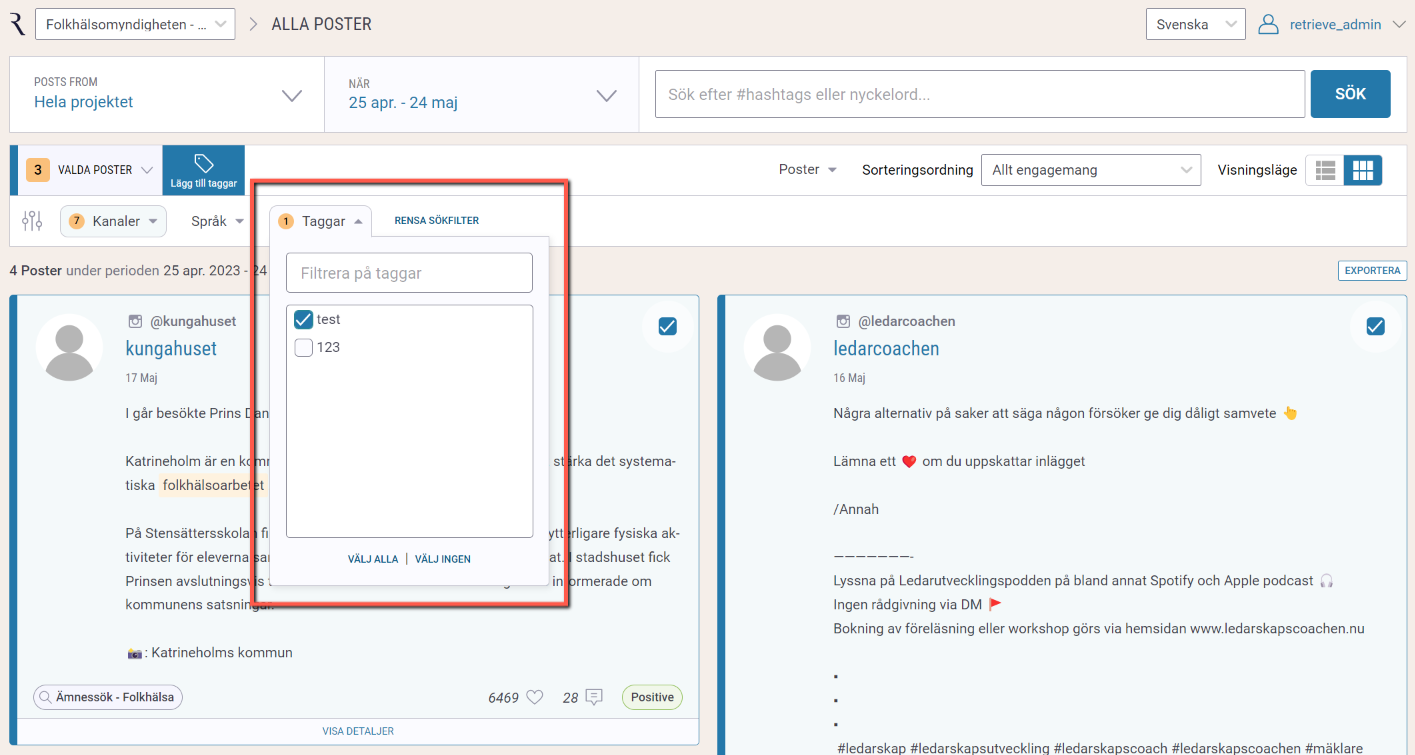The height and width of the screenshot is (755, 1415).
Task: Click kungahuset profile avatar
Action: point(69,347)
